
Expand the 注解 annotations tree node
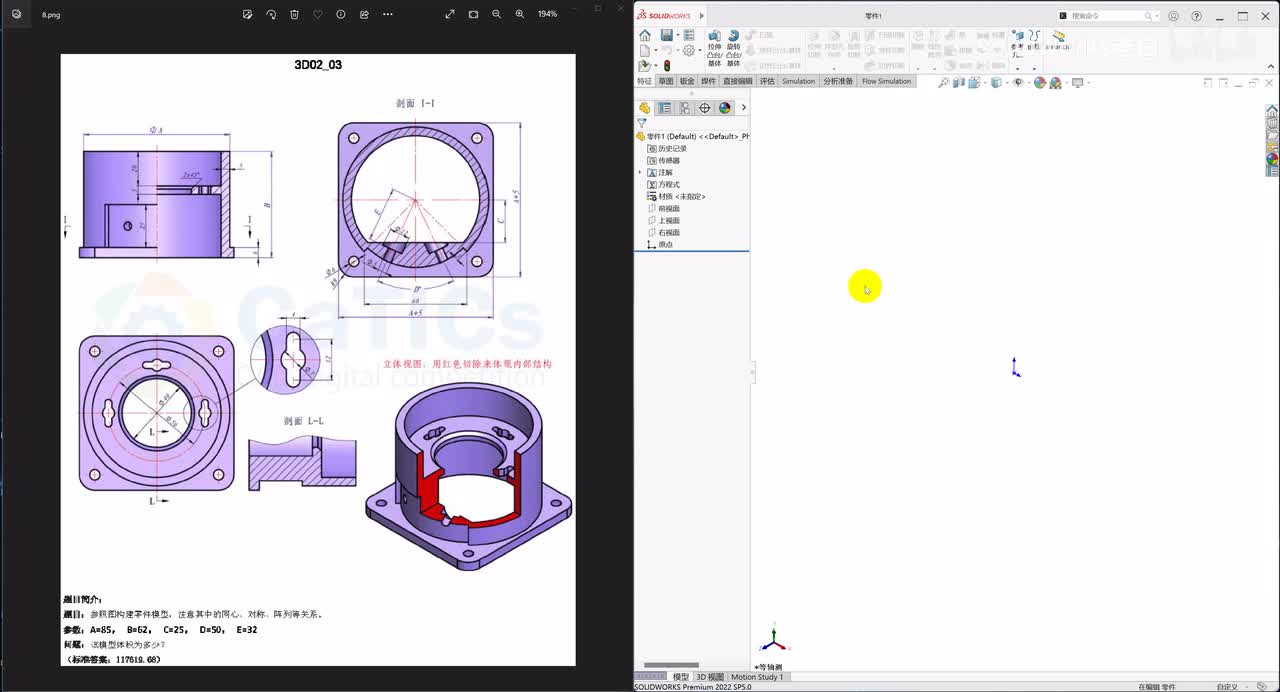coord(640,173)
